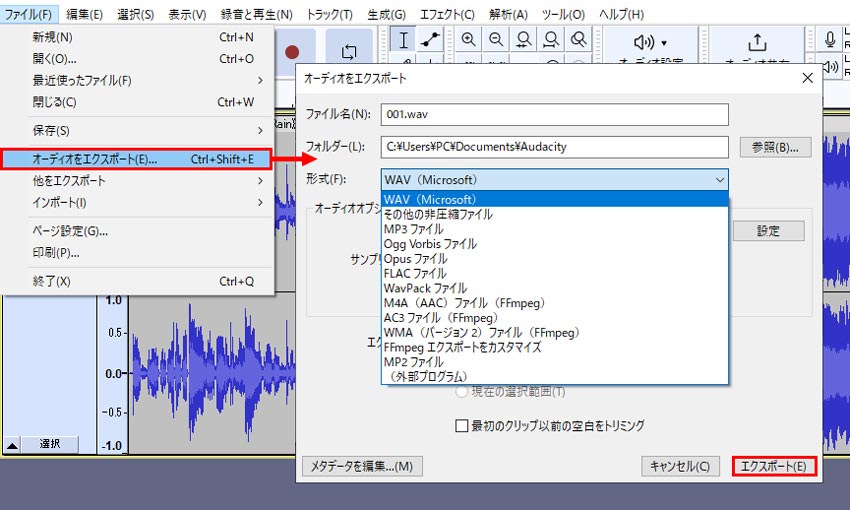Open the トラック(T) menu

329,14
